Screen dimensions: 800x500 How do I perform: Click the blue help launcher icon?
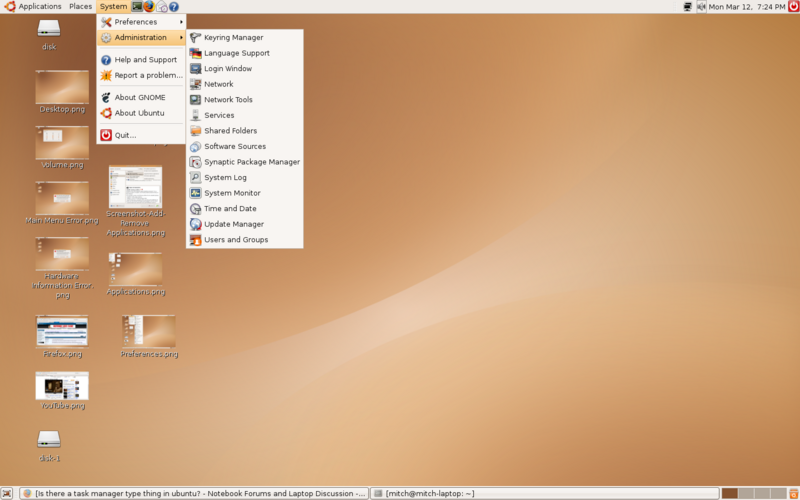coord(174,7)
